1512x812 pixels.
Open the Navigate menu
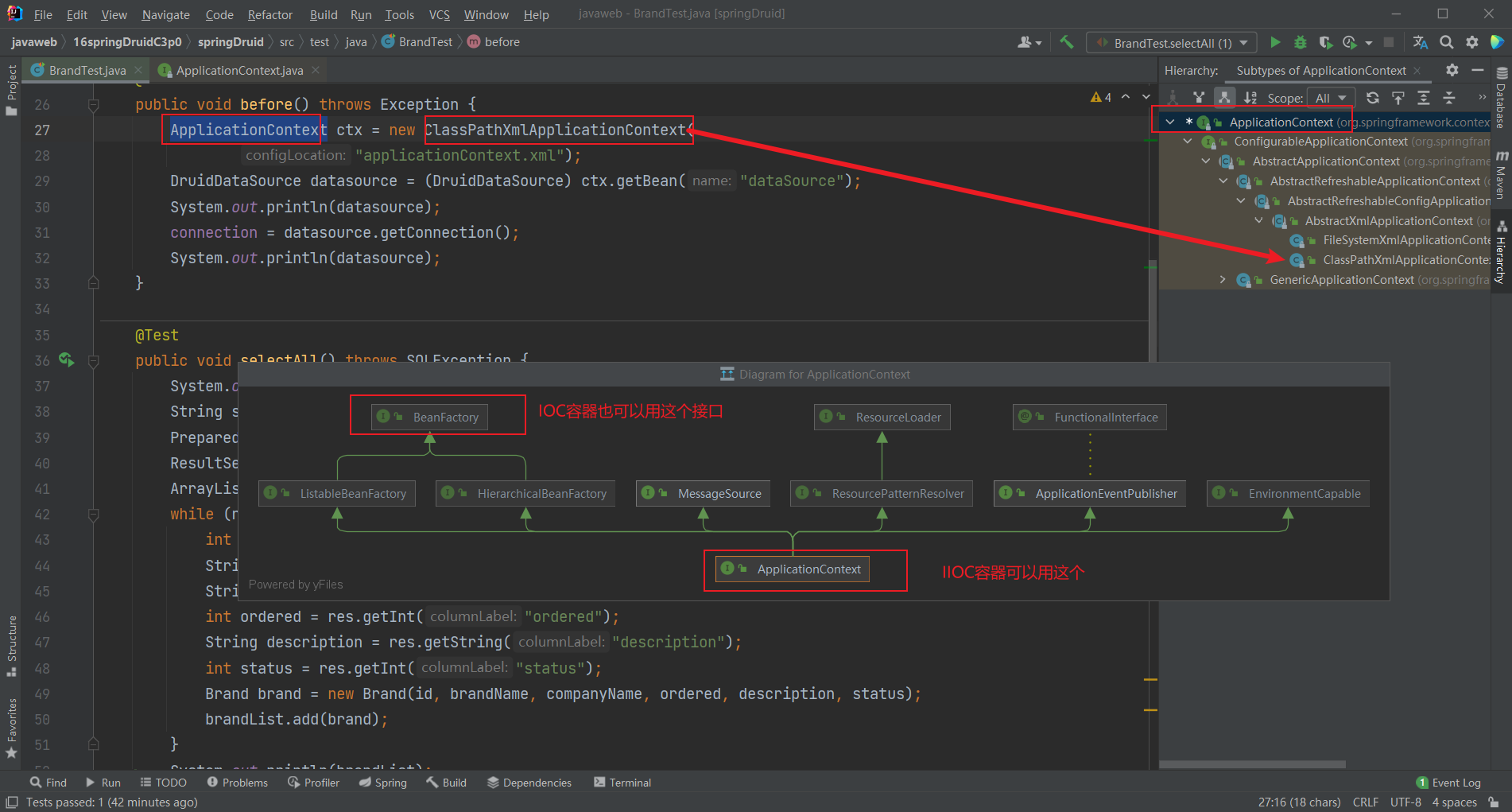(x=166, y=14)
